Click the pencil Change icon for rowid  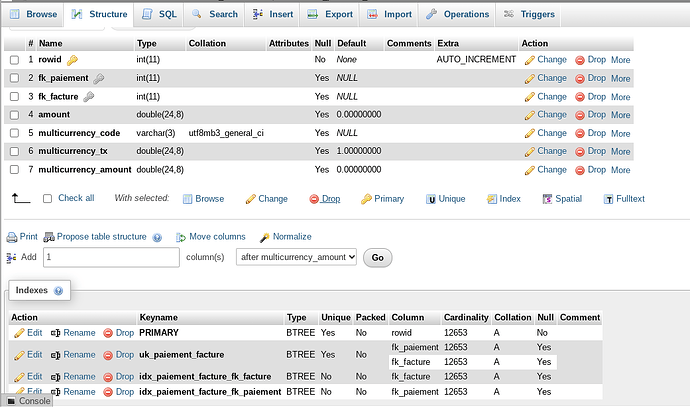(x=530, y=60)
